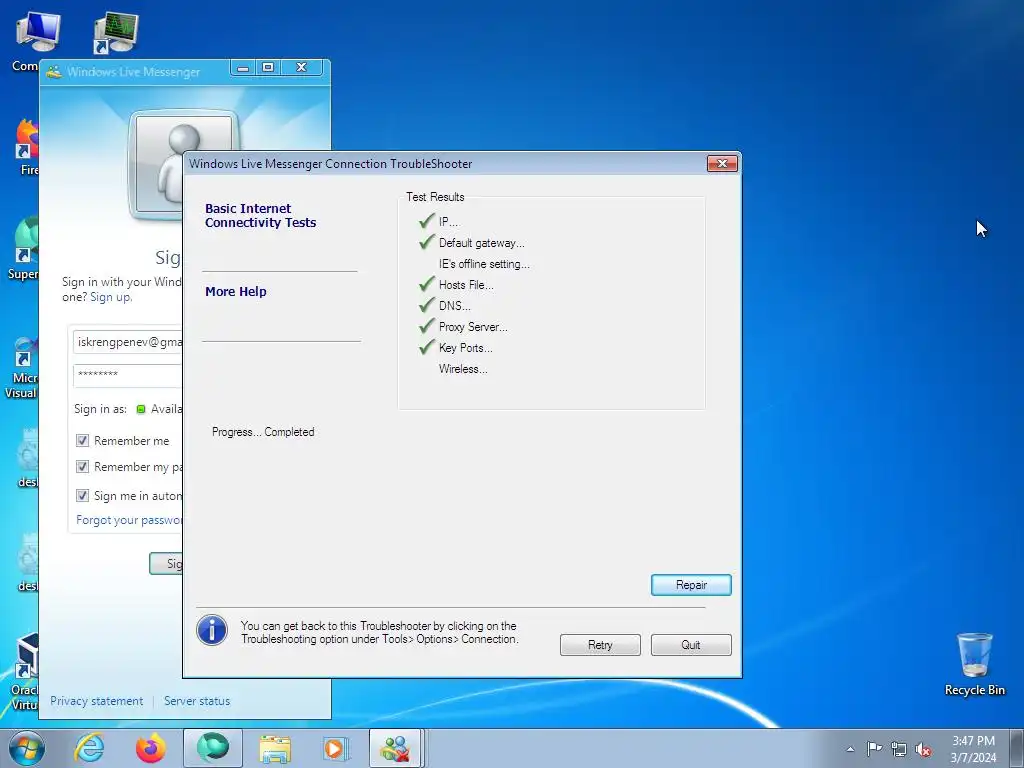Click the check mark beside Key Ports

click(x=427, y=346)
